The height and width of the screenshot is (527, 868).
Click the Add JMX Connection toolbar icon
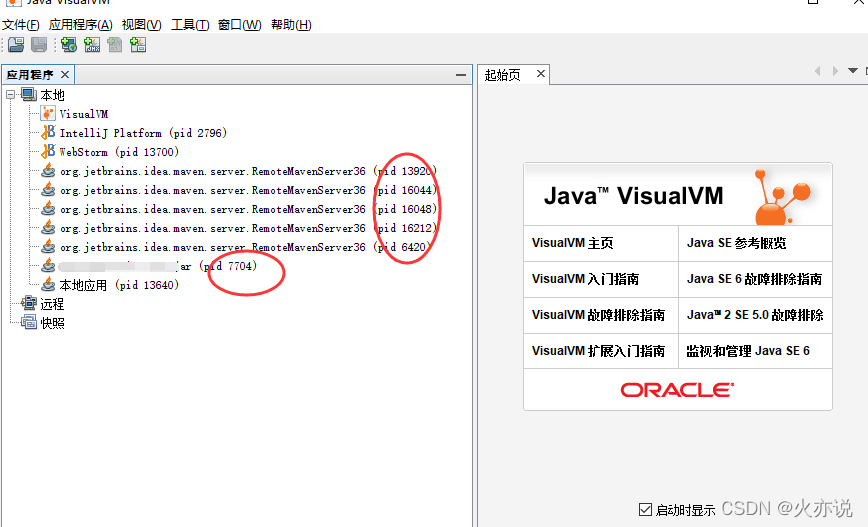pyautogui.click(x=92, y=45)
